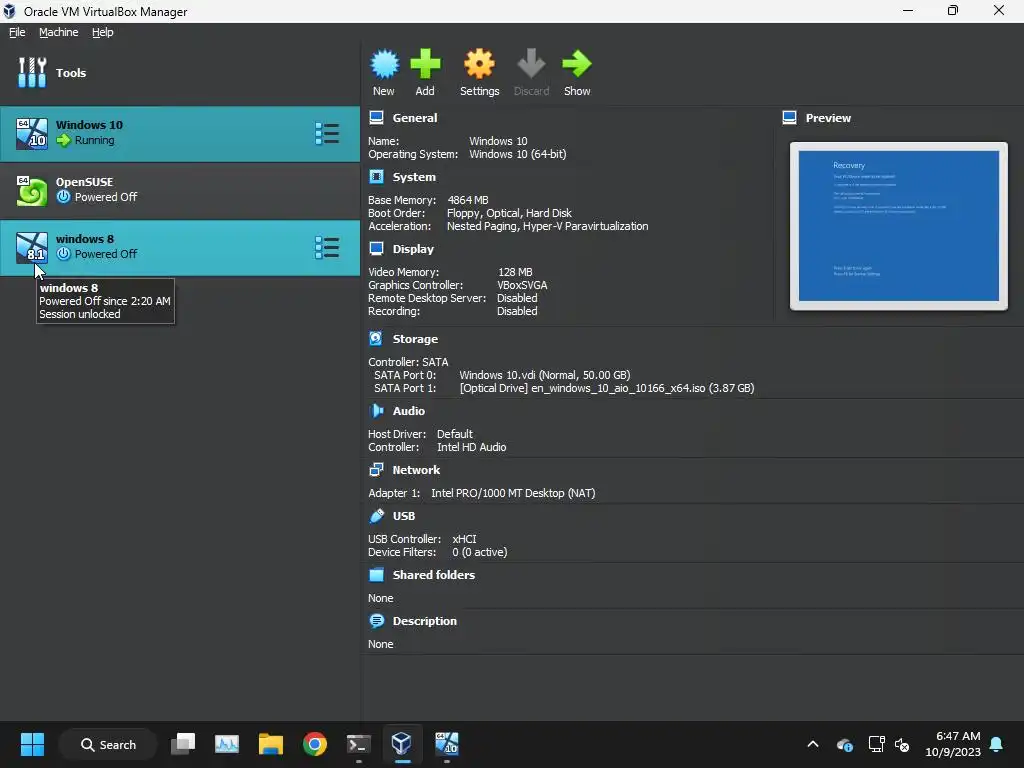Click the Storage section disk icon

(x=376, y=338)
